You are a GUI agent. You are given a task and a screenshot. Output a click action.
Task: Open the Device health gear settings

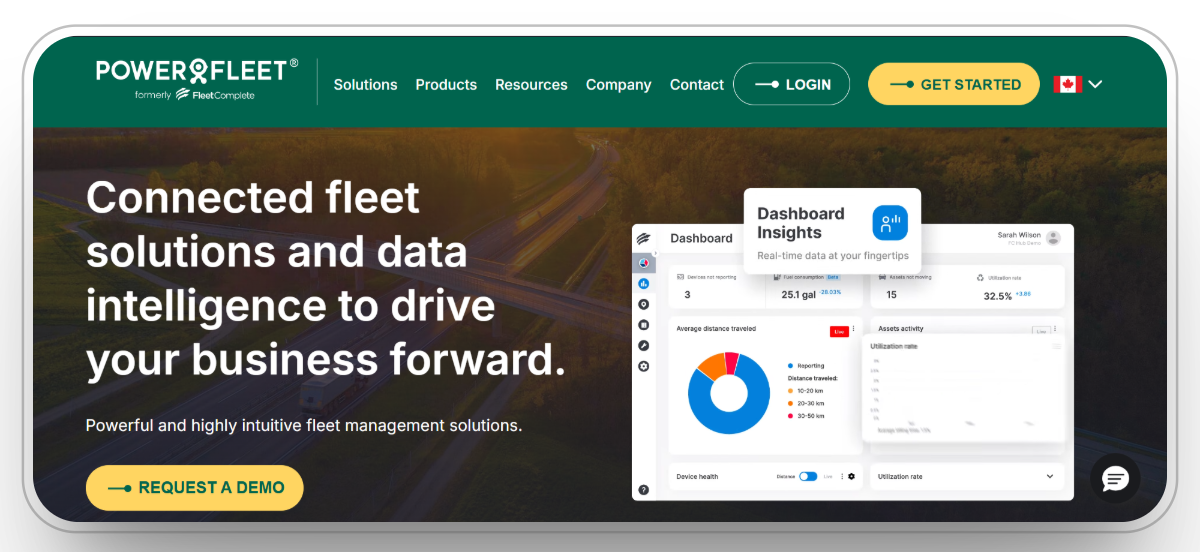[x=852, y=477]
